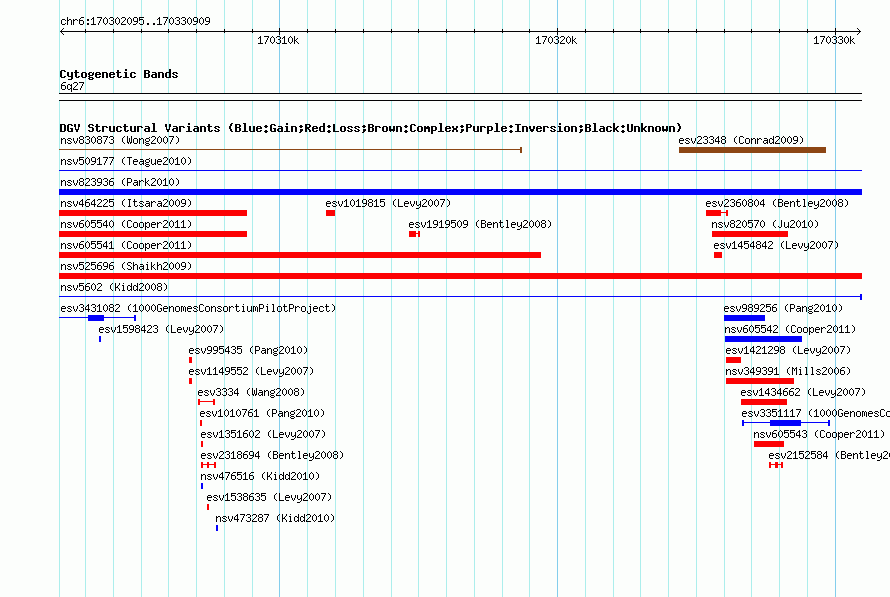Open the nsv509177 (Teague2010) label
The image size is (890, 597).
pos(126,161)
